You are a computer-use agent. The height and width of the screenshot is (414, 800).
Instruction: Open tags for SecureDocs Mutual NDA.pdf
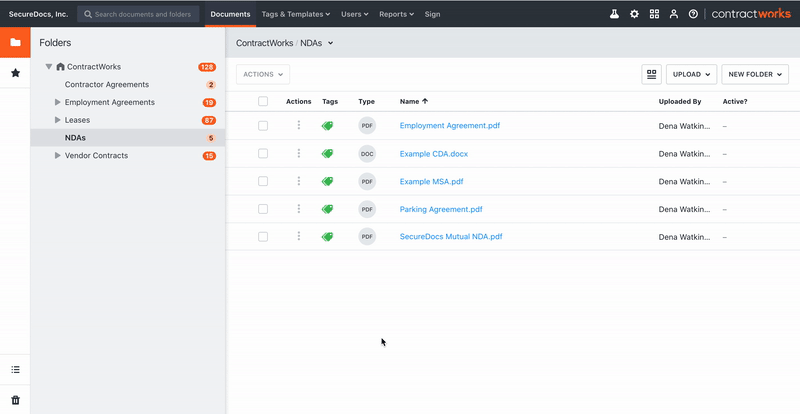pos(328,236)
